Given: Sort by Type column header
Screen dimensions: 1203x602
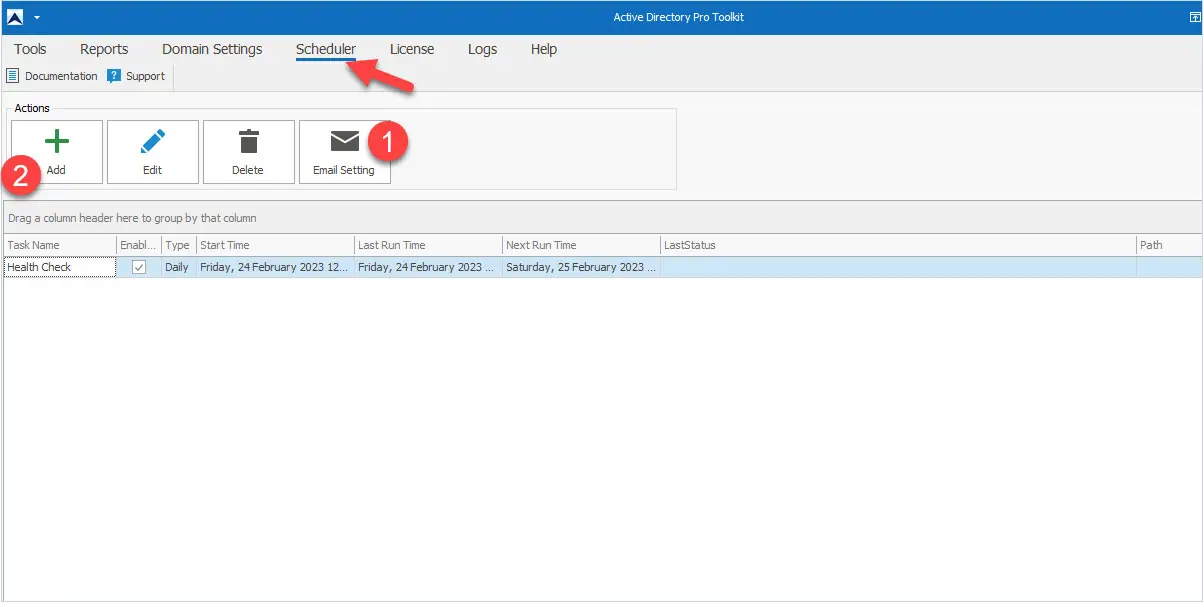Looking at the screenshot, I should [178, 245].
